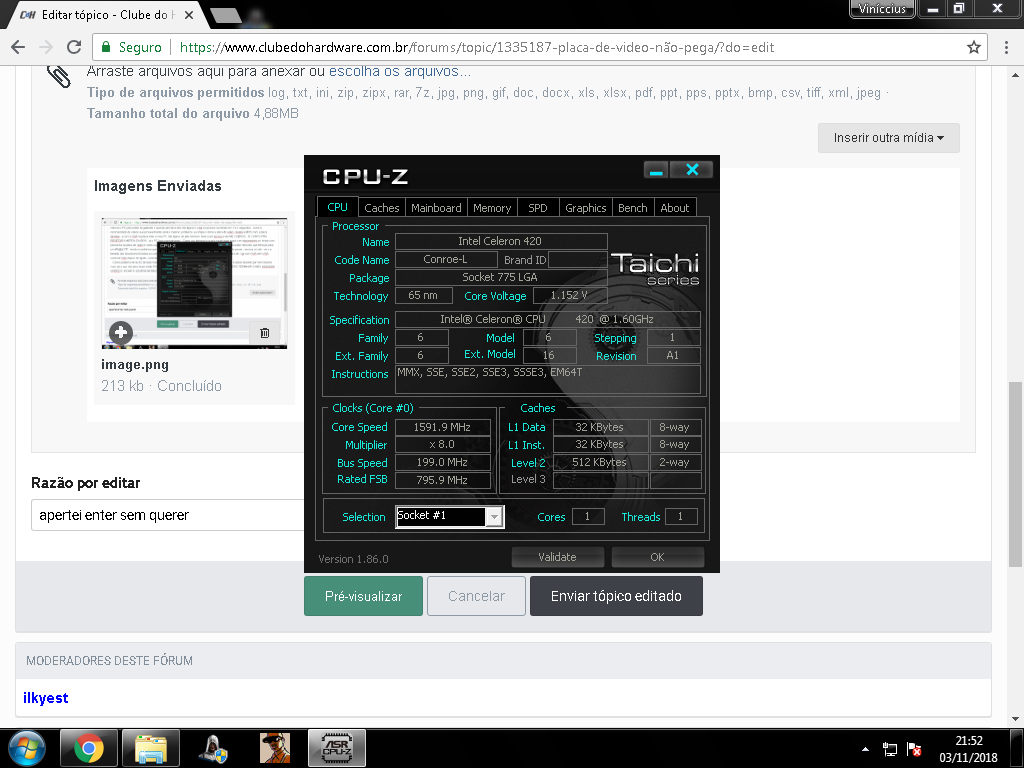Click the Bus Speed value 199.0 MHz
The width and height of the screenshot is (1024, 768).
(x=443, y=462)
